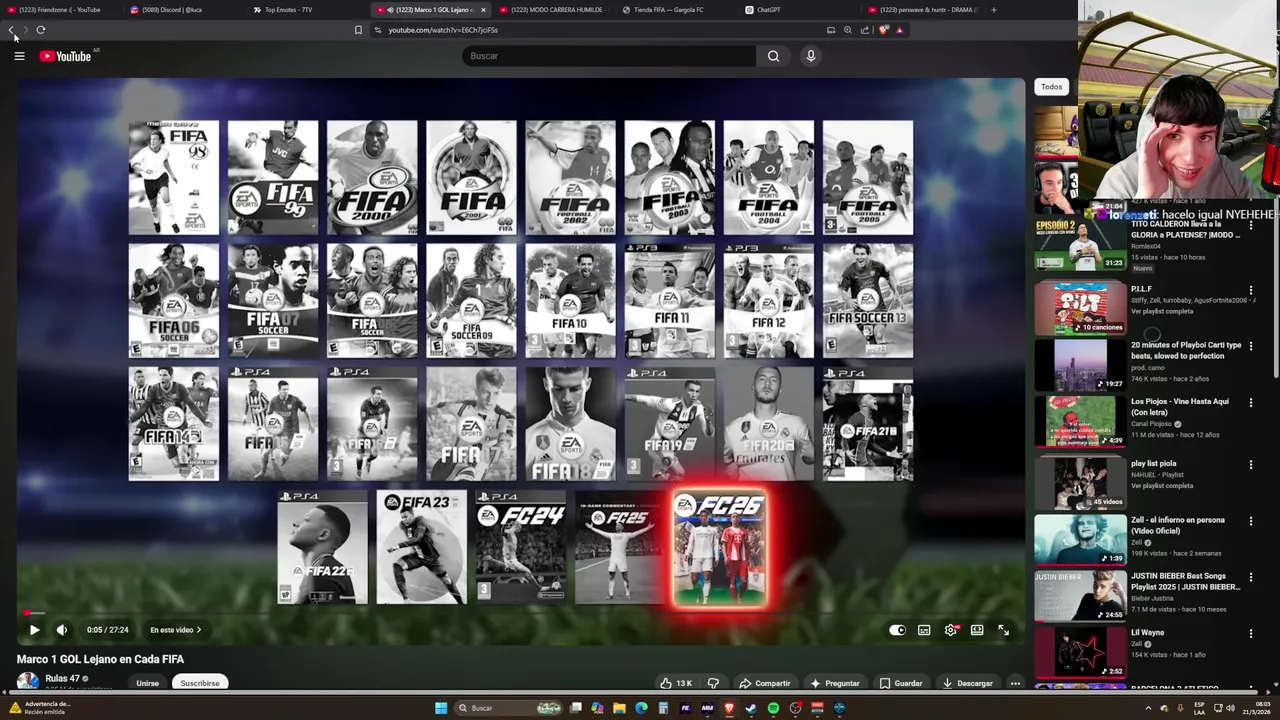Dislike the video
This screenshot has width=1280, height=720.
pyautogui.click(x=713, y=683)
